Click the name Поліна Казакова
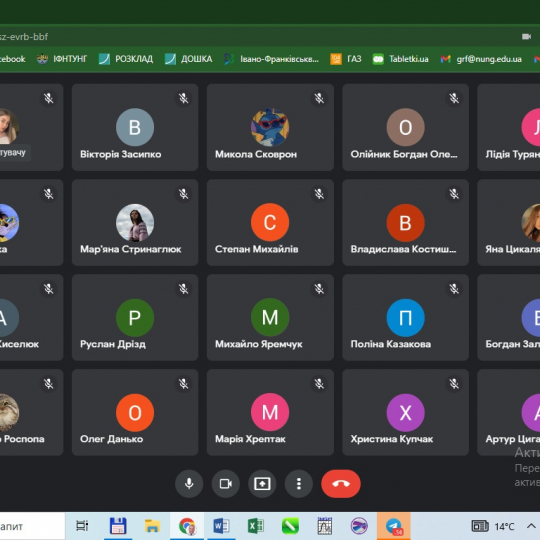The width and height of the screenshot is (540, 540). 391,344
